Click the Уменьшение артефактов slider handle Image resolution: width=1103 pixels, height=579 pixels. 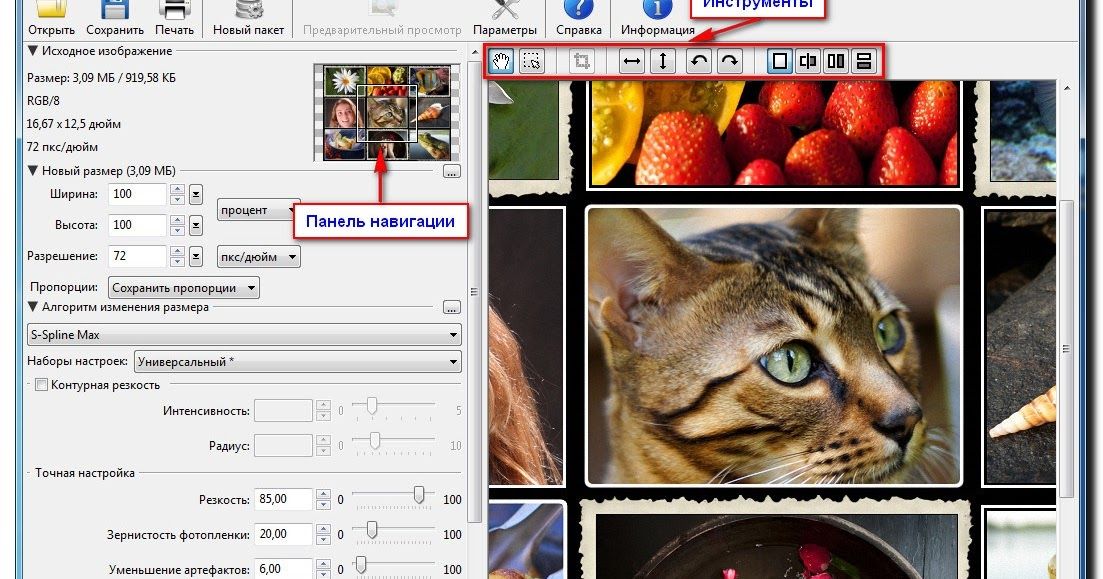(360, 565)
